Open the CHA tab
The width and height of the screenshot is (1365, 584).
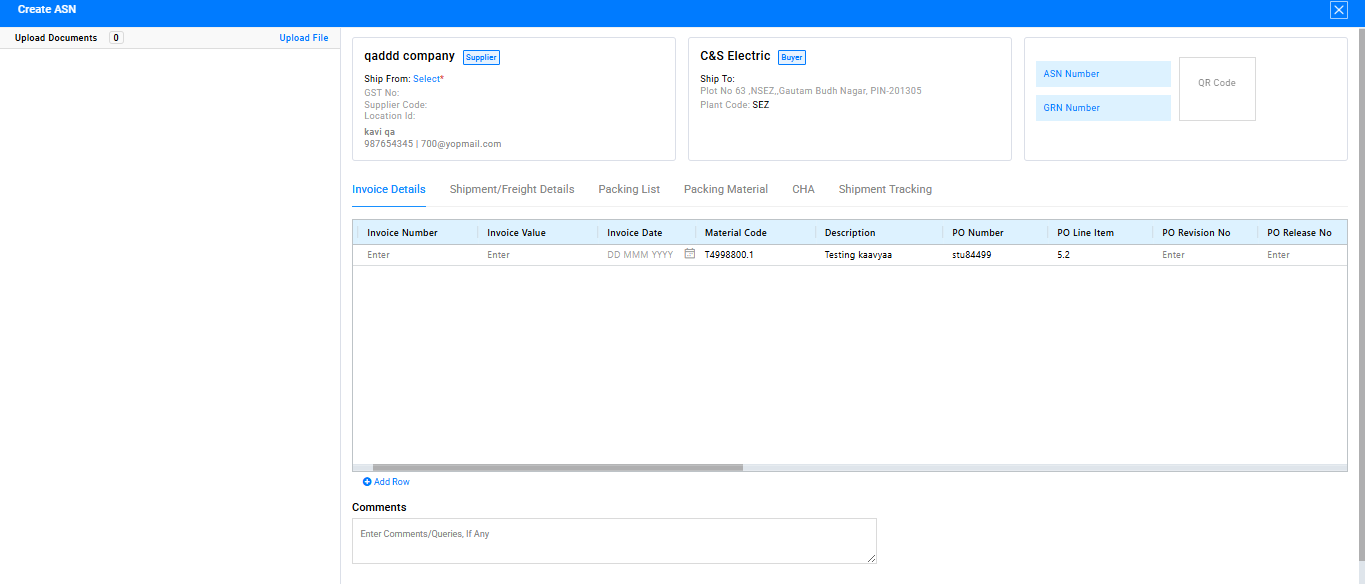(803, 189)
